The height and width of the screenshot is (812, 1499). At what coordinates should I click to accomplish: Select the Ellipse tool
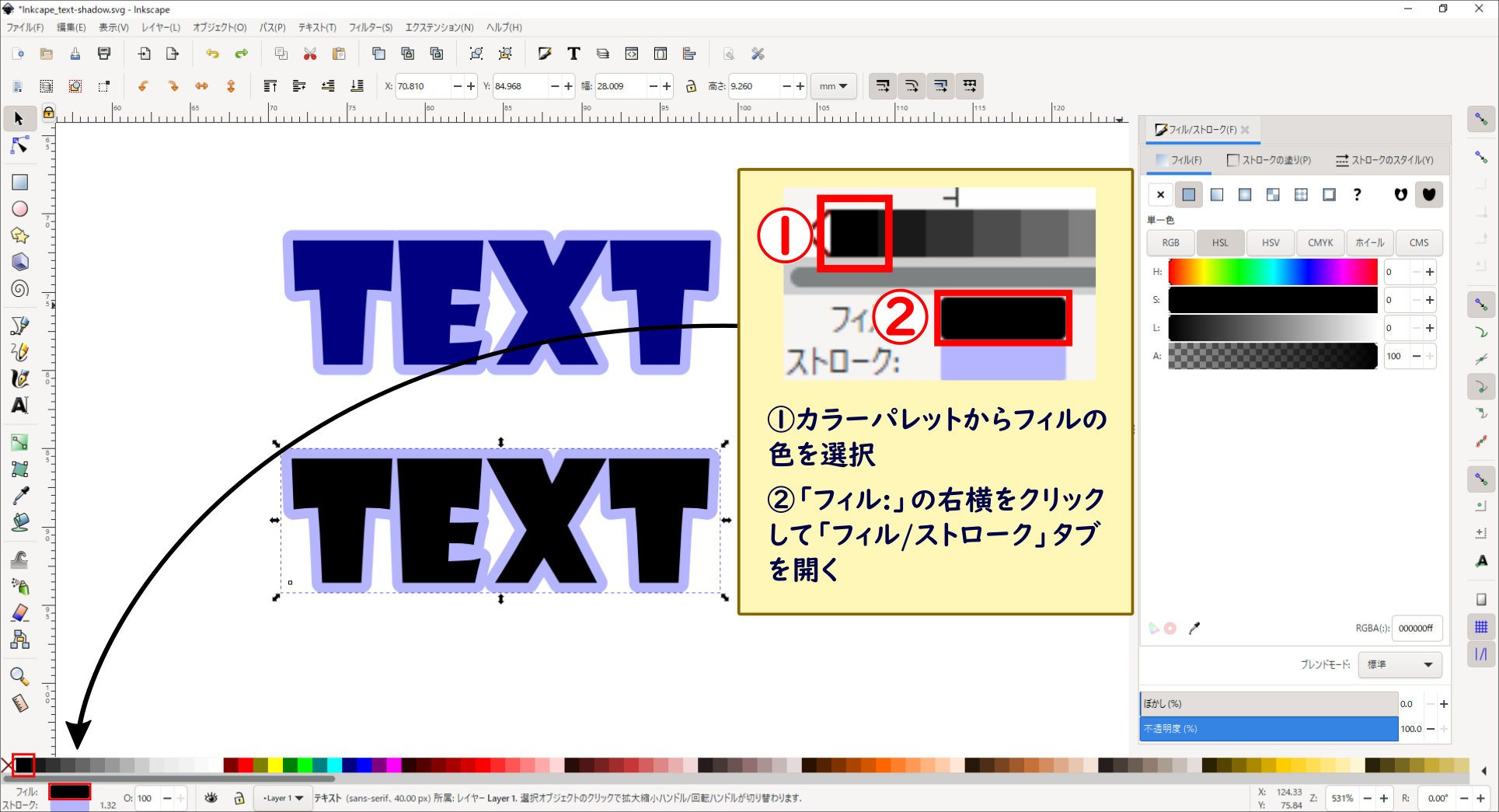click(x=19, y=208)
